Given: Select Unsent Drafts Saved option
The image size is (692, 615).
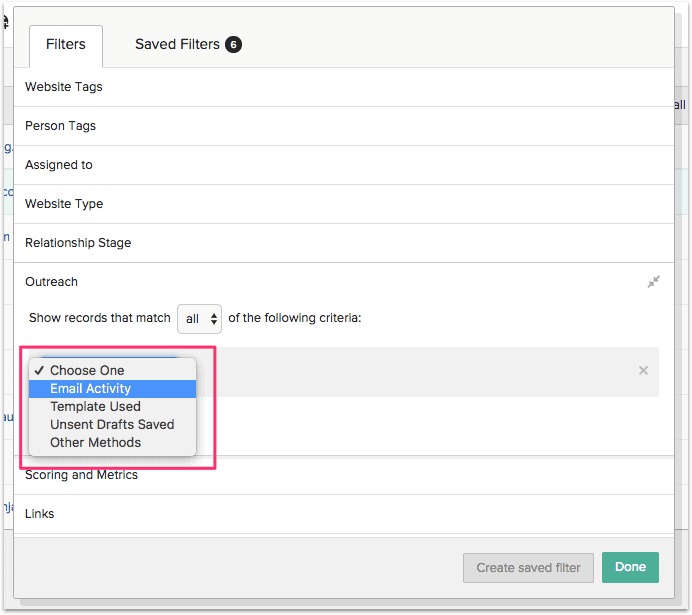Looking at the screenshot, I should (112, 425).
